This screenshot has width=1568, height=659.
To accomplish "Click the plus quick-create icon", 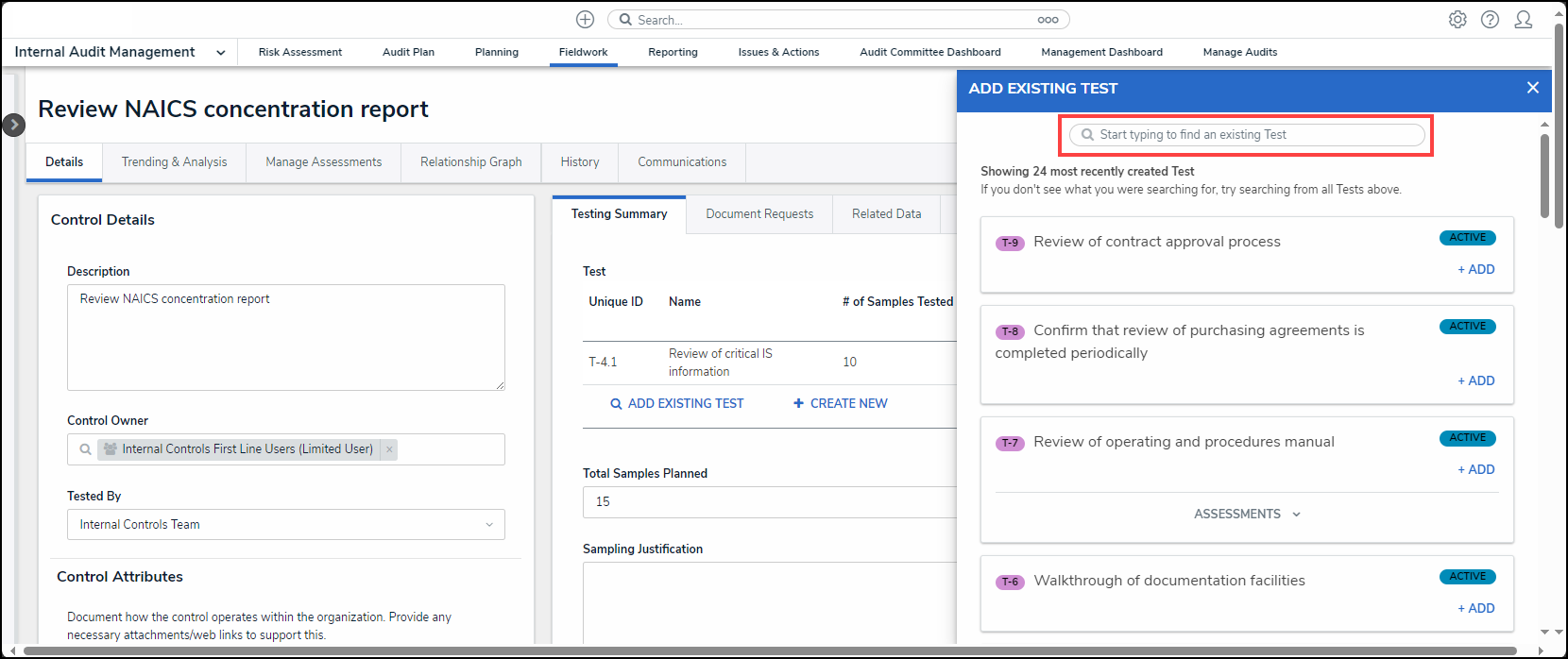I will point(585,20).
